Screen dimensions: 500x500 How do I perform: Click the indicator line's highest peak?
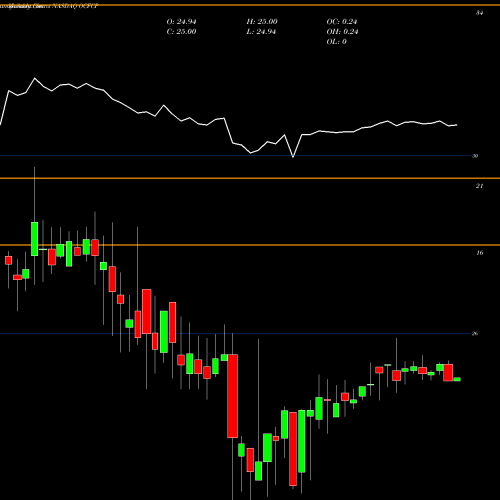pos(35,78)
